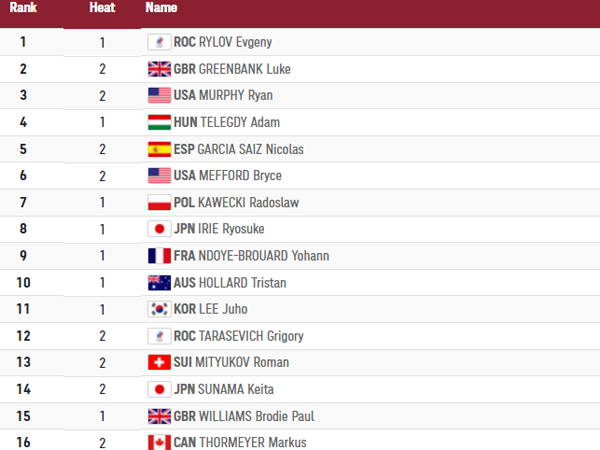Sort by the Rank column header
600x450 pixels.
click(x=24, y=8)
